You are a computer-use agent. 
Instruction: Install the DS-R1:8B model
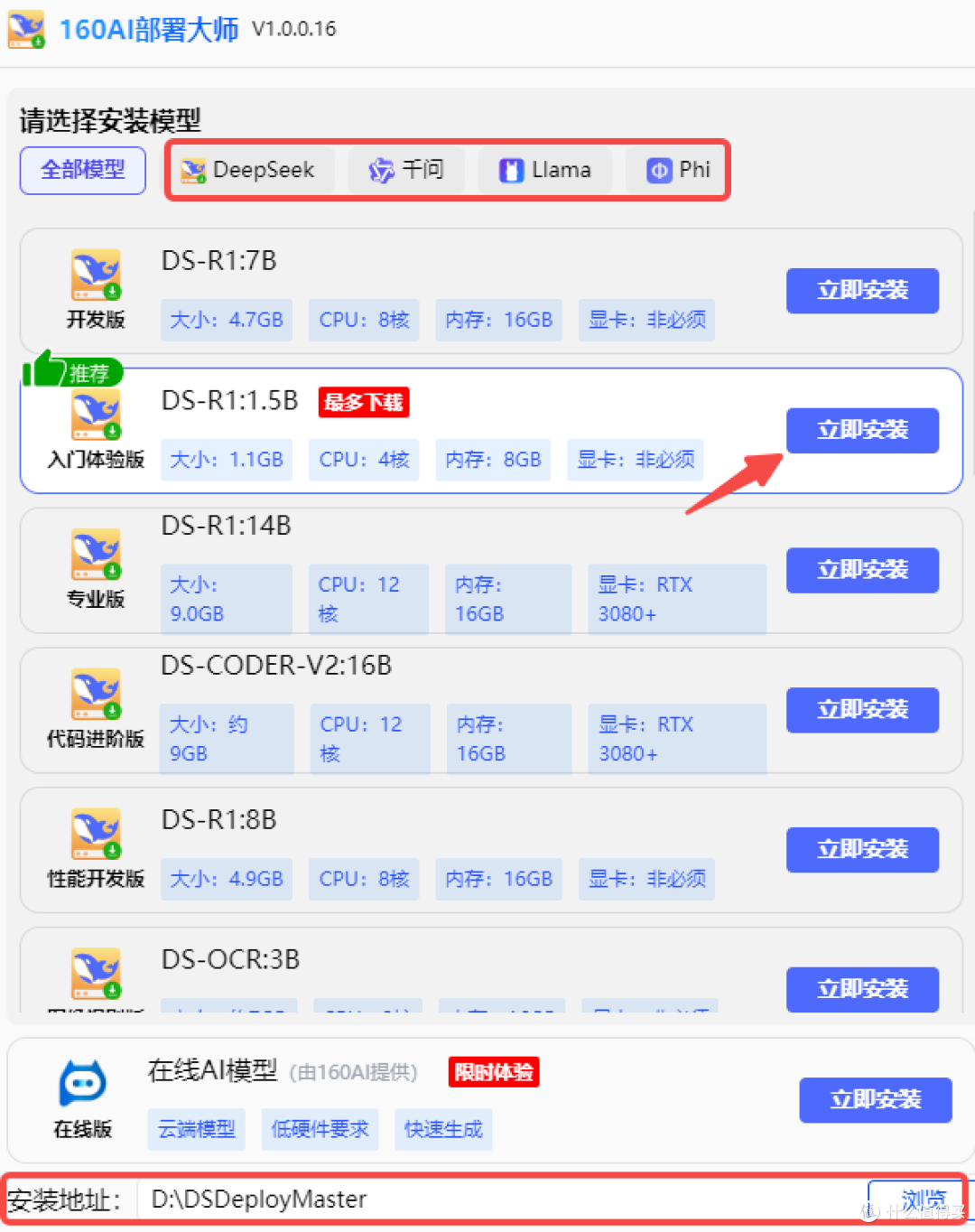(x=862, y=850)
